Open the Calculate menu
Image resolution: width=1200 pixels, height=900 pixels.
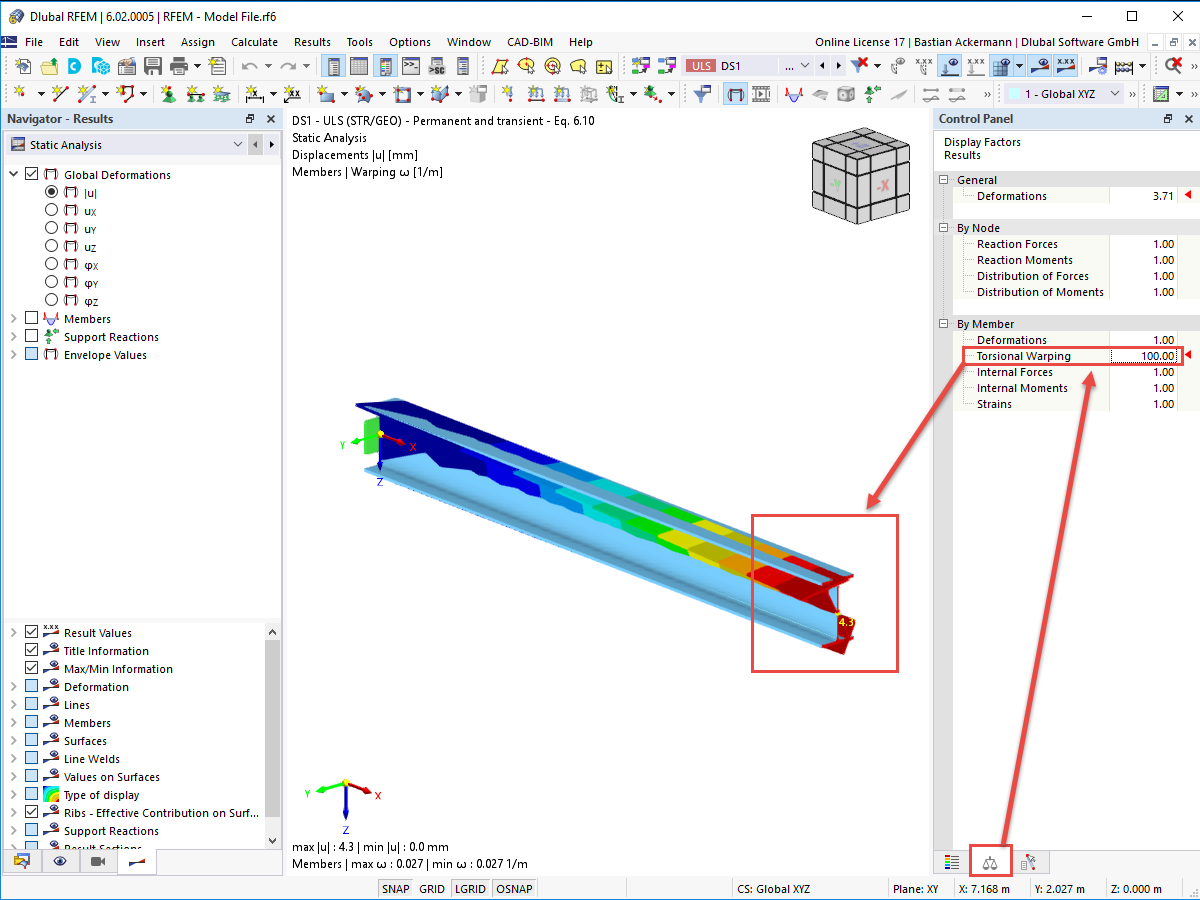pyautogui.click(x=254, y=42)
